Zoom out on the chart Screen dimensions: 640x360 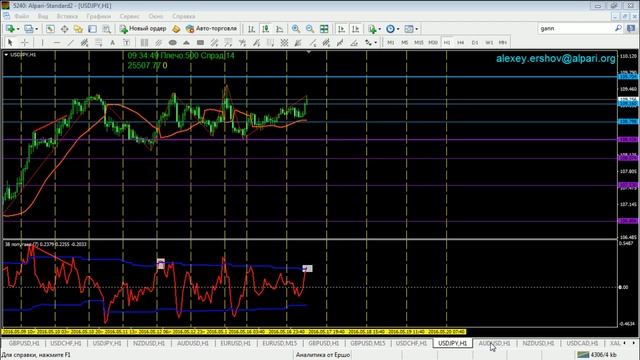310,29
